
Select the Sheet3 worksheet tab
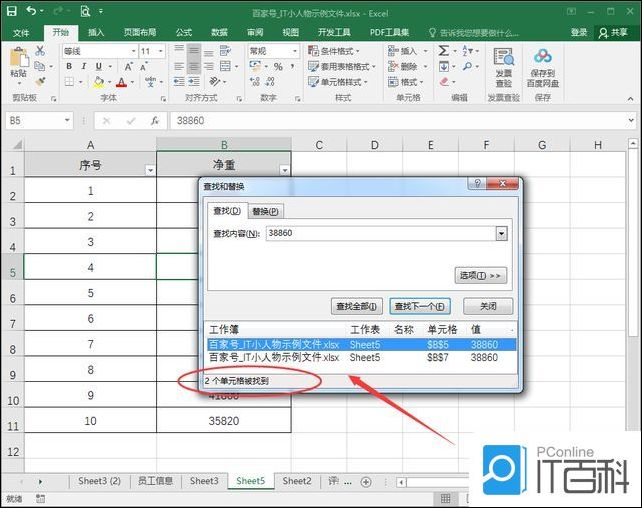point(204,481)
